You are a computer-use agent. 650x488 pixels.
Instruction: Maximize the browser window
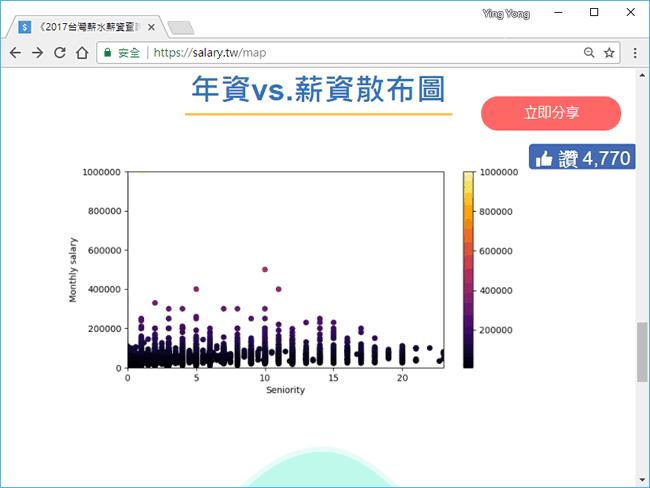point(594,12)
